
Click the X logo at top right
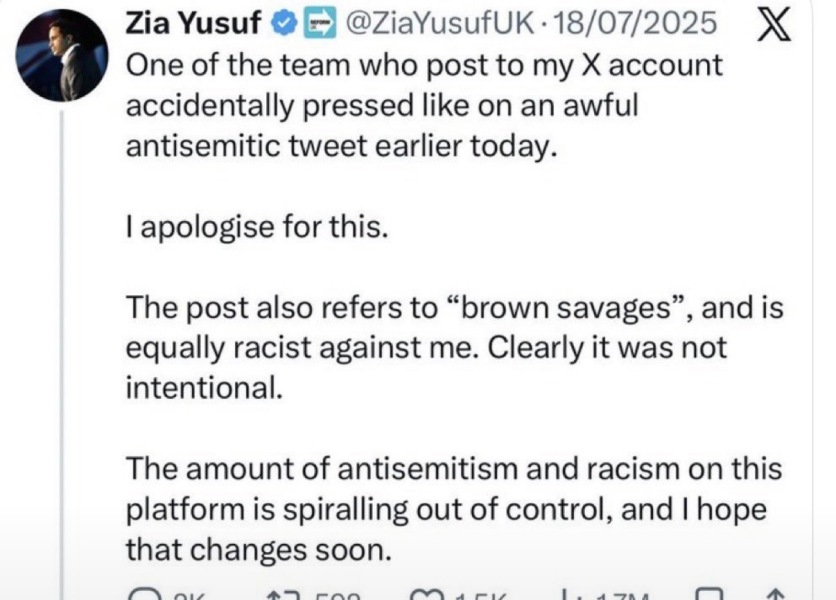774,25
